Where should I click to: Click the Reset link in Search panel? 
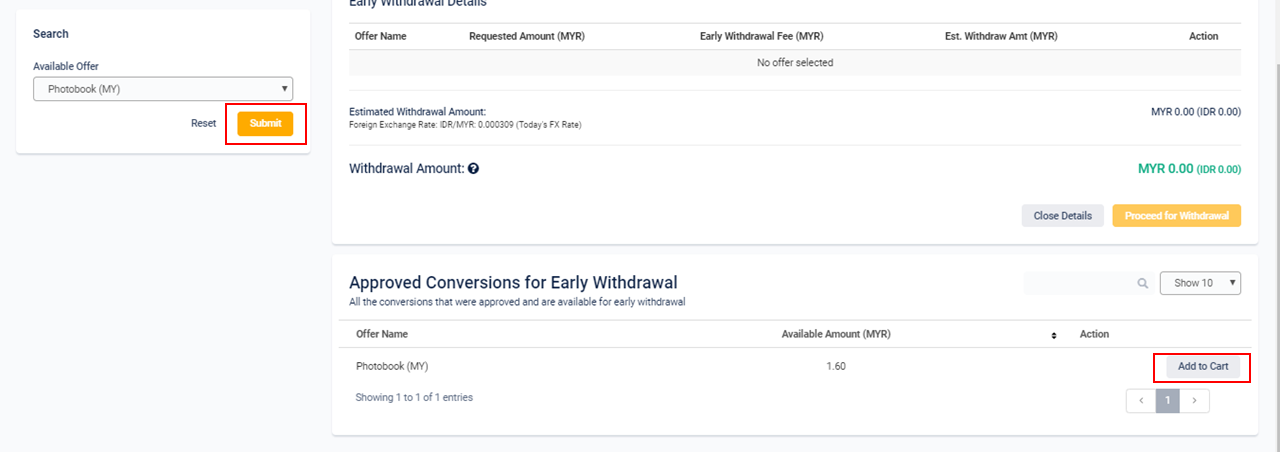(204, 123)
